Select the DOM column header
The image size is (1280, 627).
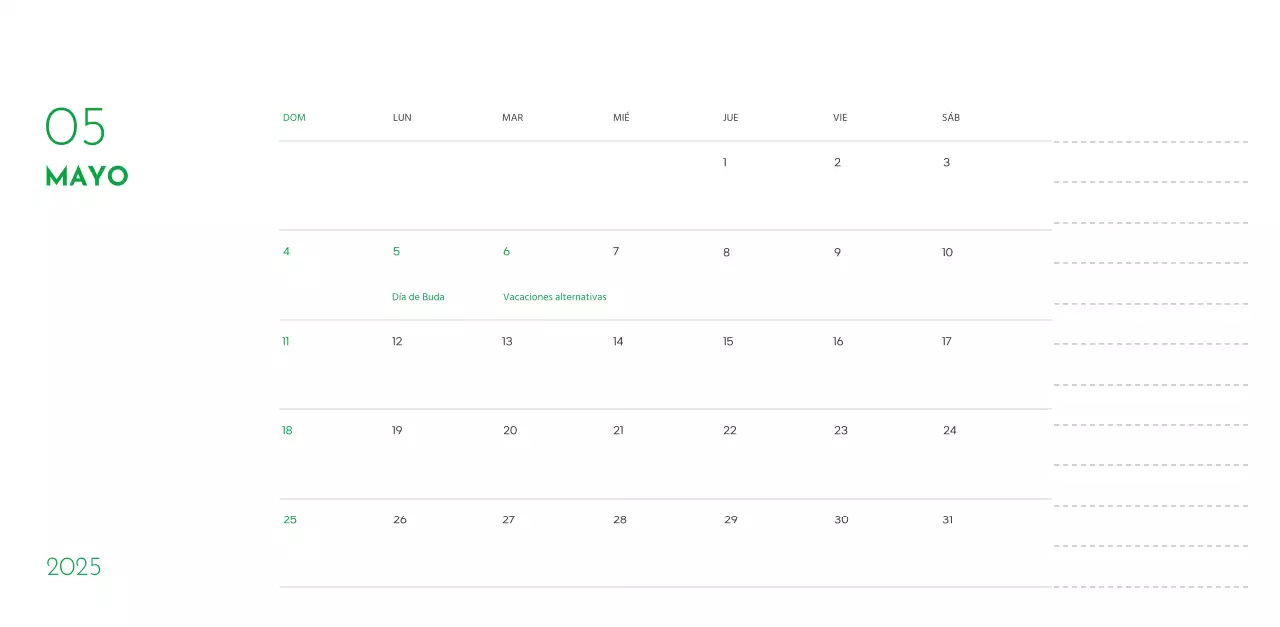click(294, 117)
